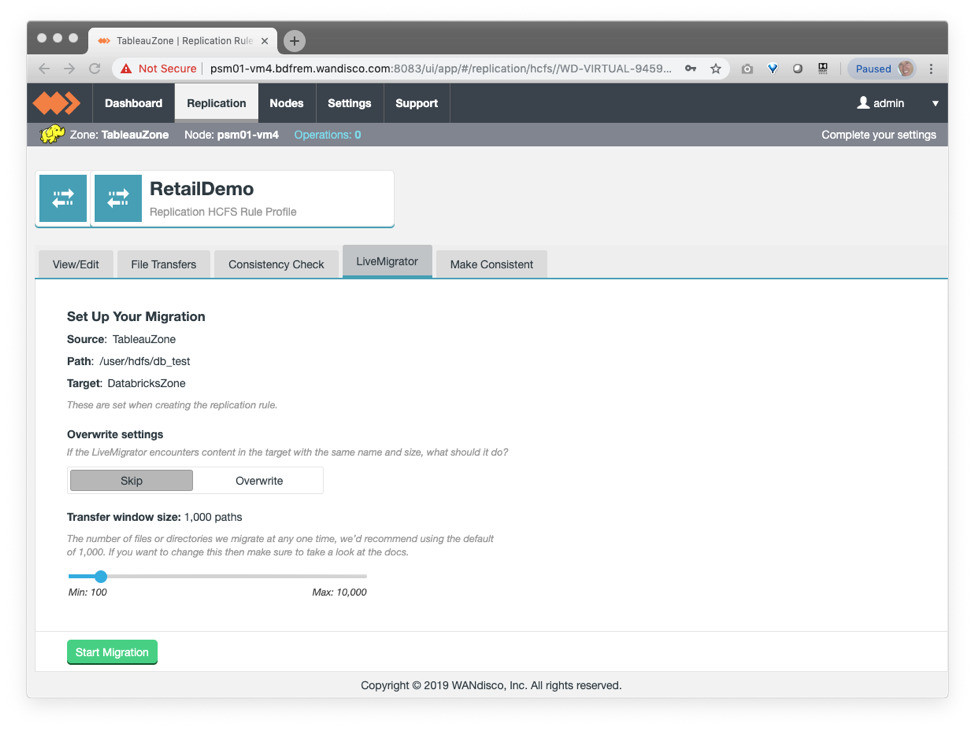Click the camera extension icon

747,69
